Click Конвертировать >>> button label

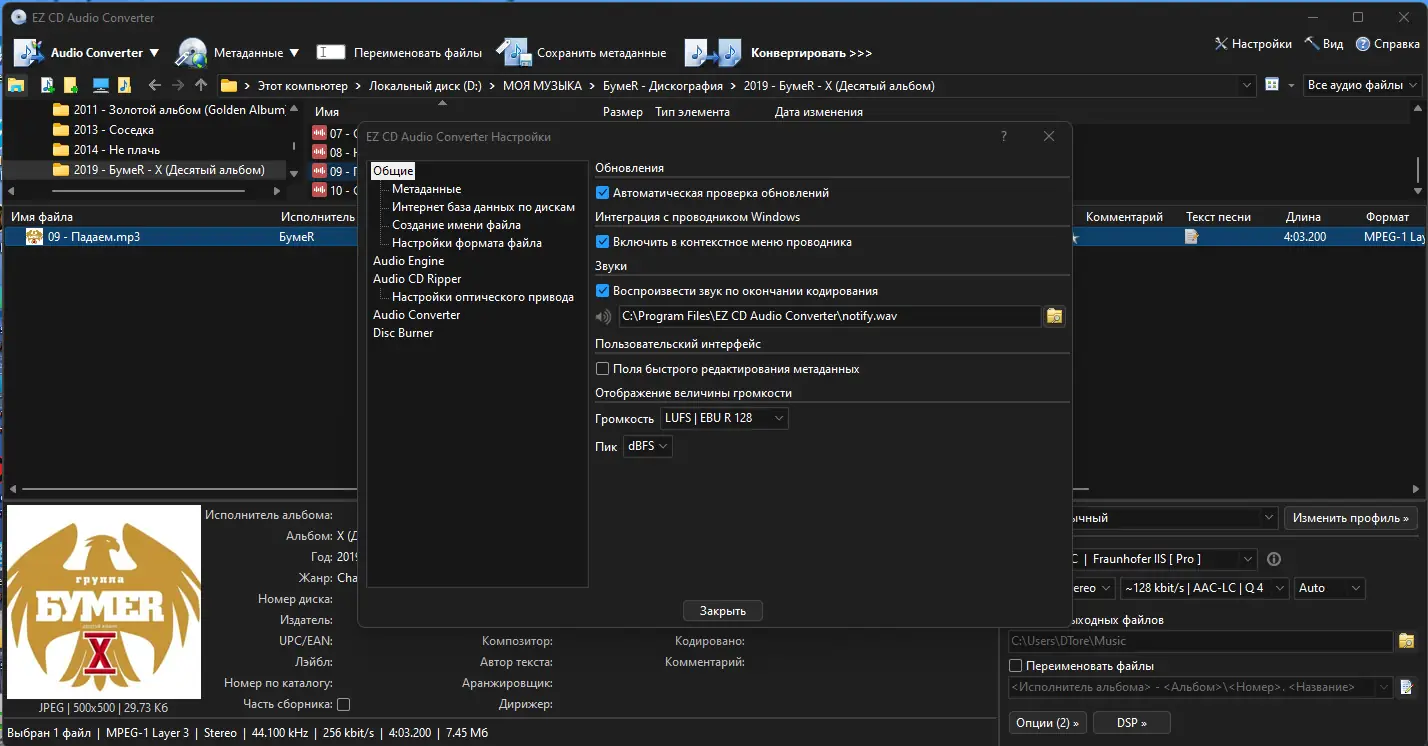(811, 53)
